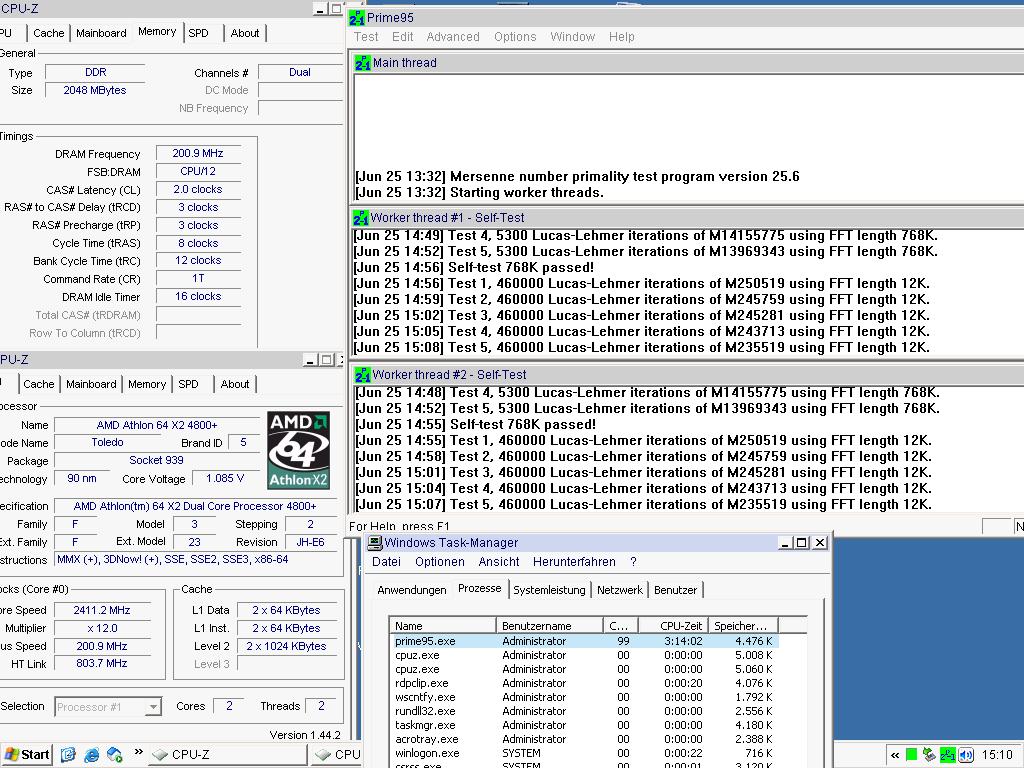Switch to the Anwendungen tab
This screenshot has height=768, width=1024.
click(x=411, y=590)
